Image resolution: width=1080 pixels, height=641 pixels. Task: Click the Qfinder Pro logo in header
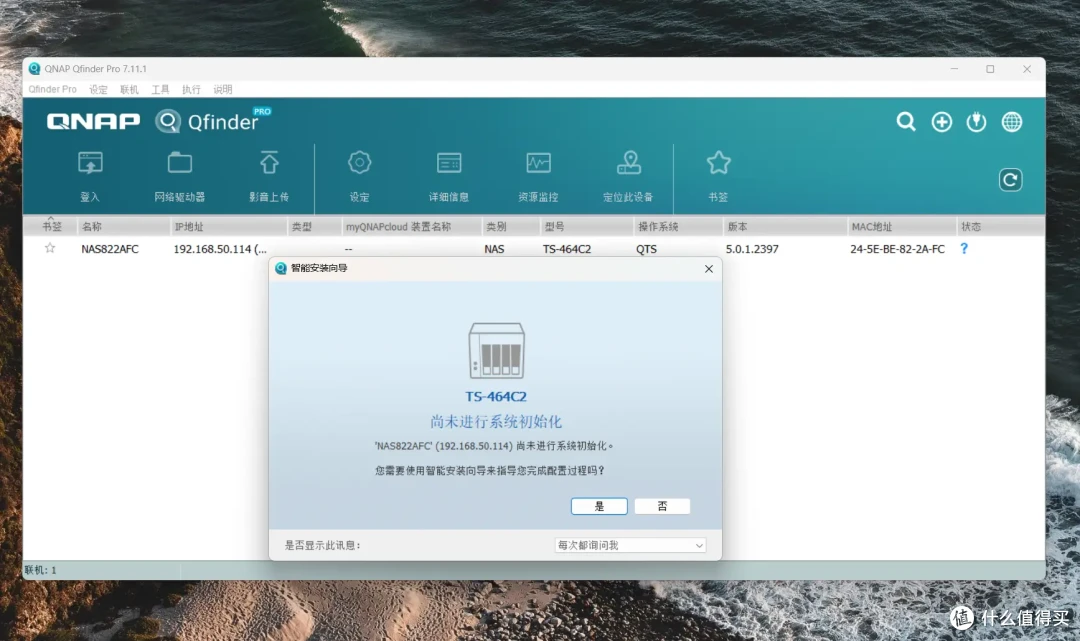coord(212,120)
